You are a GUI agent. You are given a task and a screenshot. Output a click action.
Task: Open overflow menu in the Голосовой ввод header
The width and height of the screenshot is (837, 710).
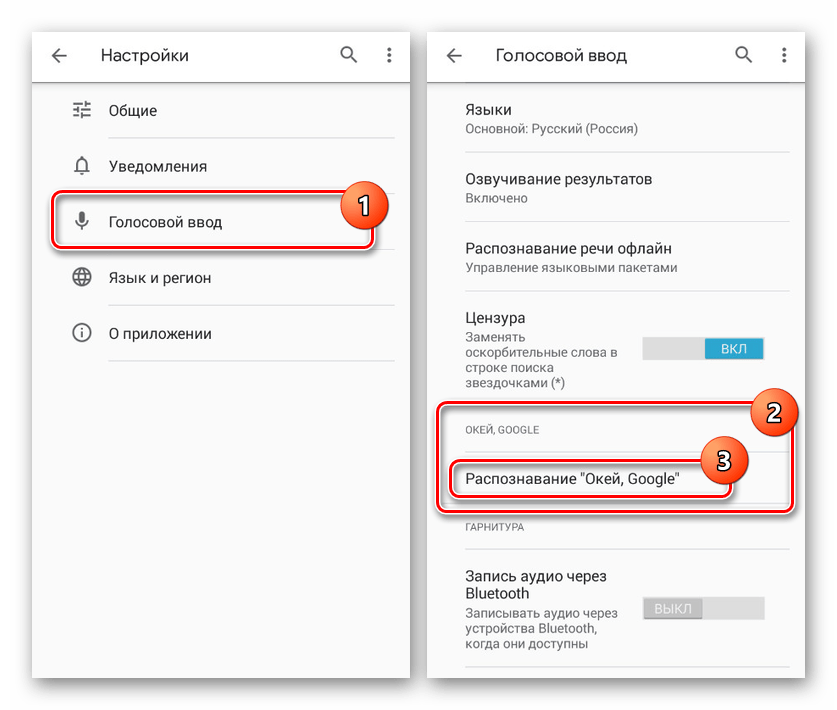pyautogui.click(x=784, y=55)
